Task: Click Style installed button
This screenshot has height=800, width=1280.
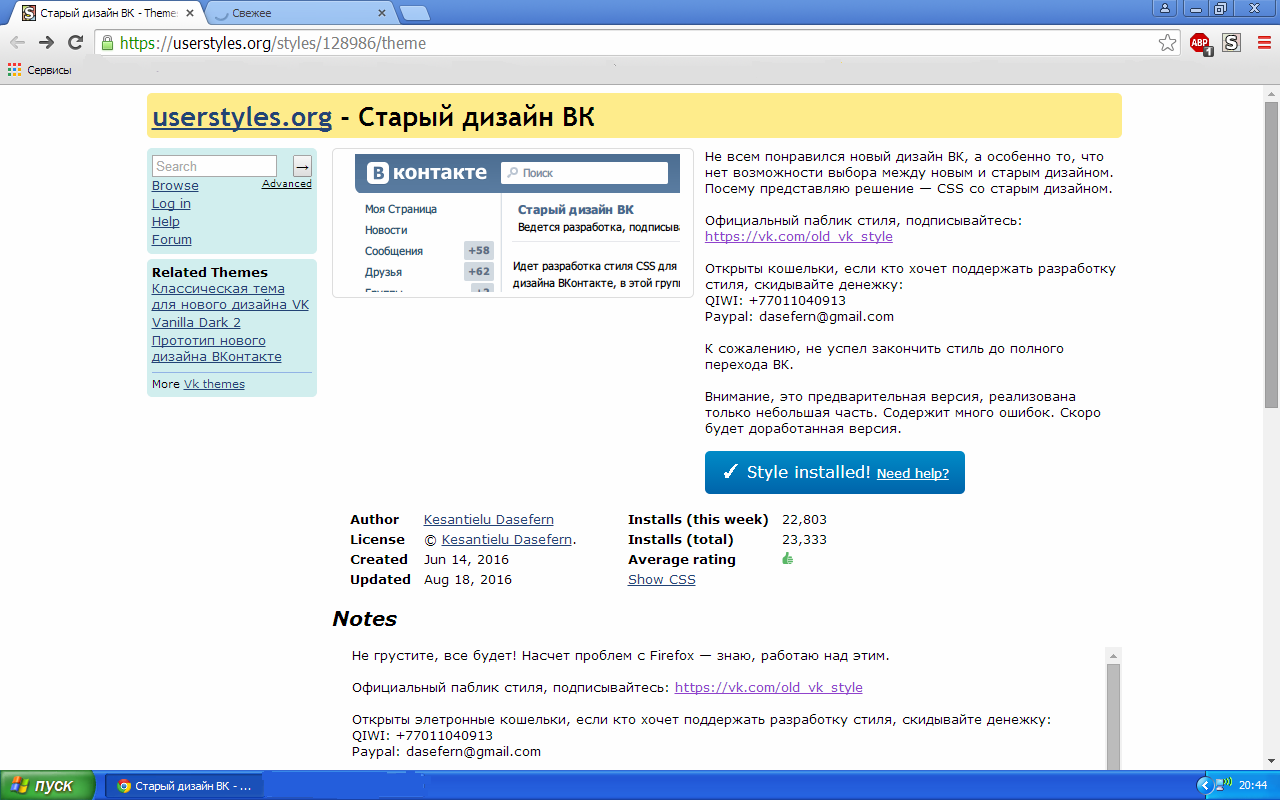Action: (x=835, y=472)
